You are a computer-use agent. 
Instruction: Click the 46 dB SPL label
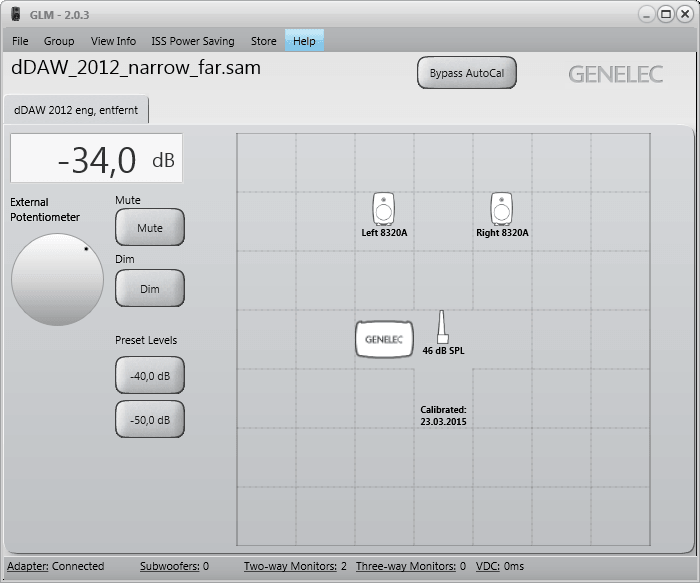pyautogui.click(x=443, y=351)
